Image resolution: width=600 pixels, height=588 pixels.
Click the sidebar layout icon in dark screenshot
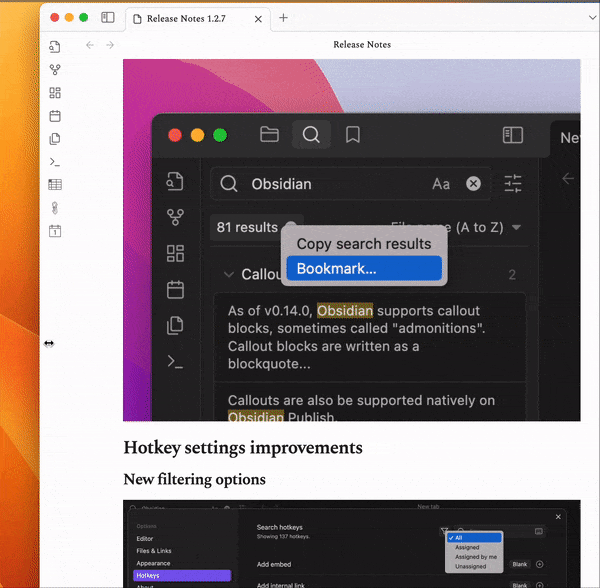[513, 135]
